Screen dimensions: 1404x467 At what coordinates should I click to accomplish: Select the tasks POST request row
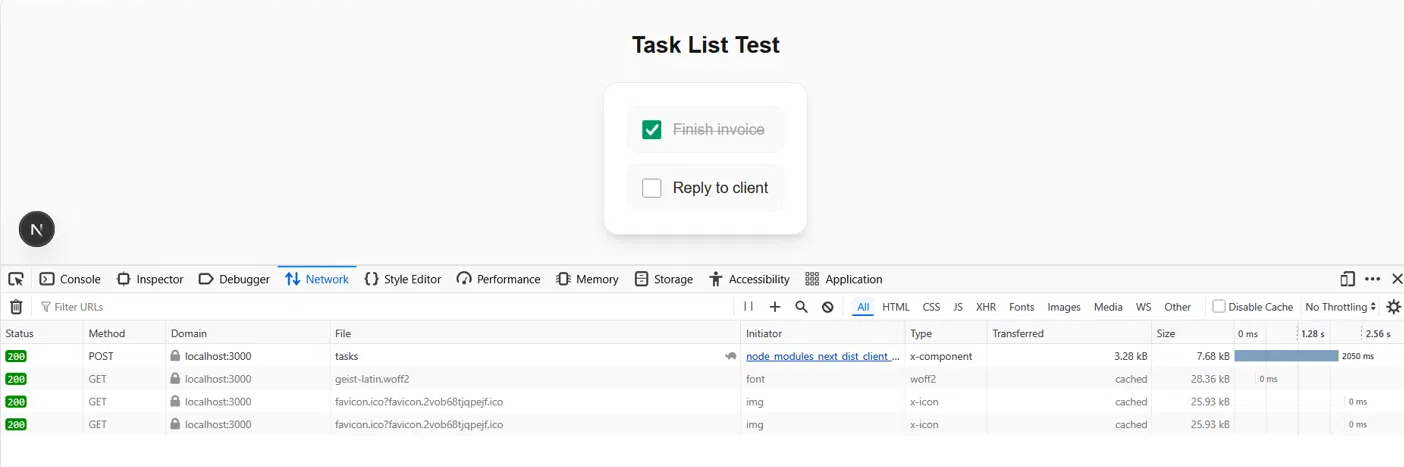tap(702, 356)
